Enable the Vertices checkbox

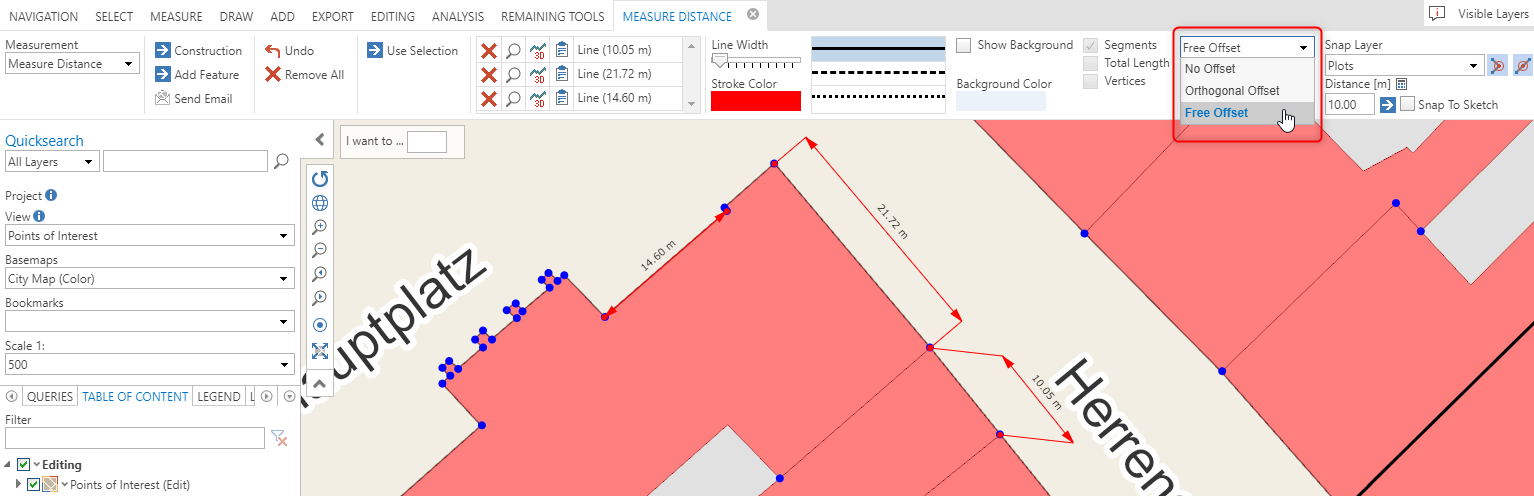[1091, 81]
